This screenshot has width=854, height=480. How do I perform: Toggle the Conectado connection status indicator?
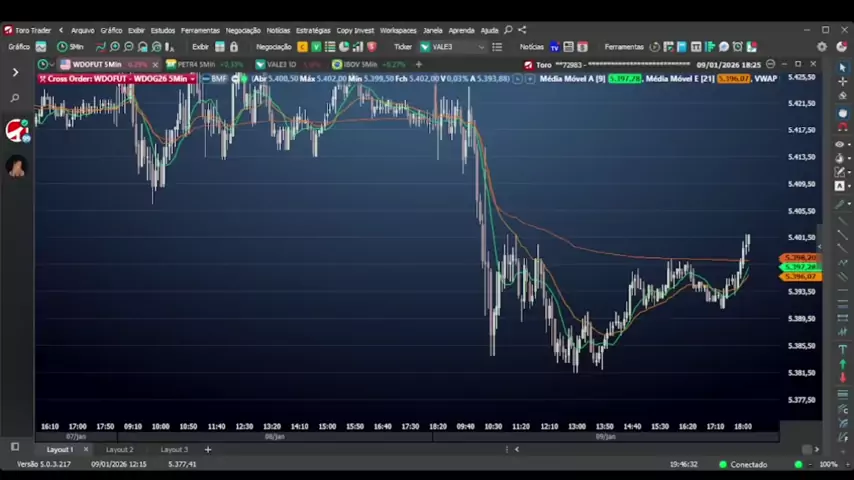click(x=798, y=464)
